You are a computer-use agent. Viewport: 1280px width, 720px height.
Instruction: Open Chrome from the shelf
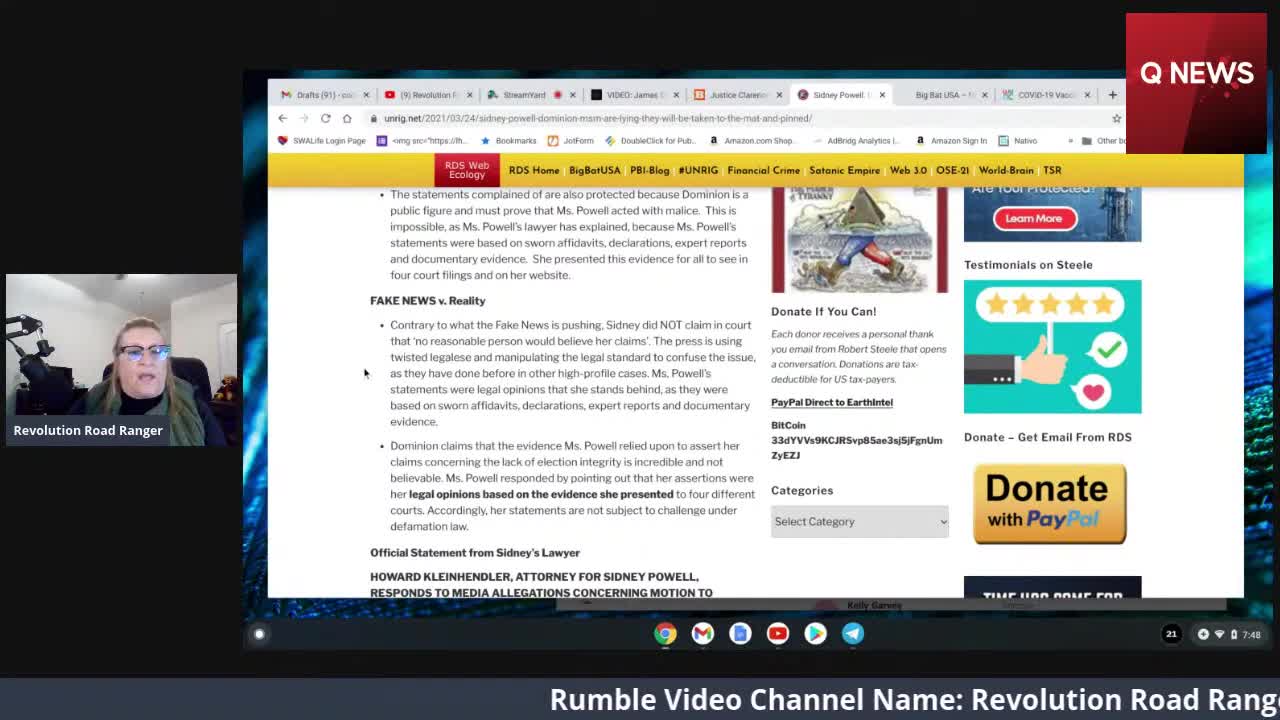[x=665, y=633]
